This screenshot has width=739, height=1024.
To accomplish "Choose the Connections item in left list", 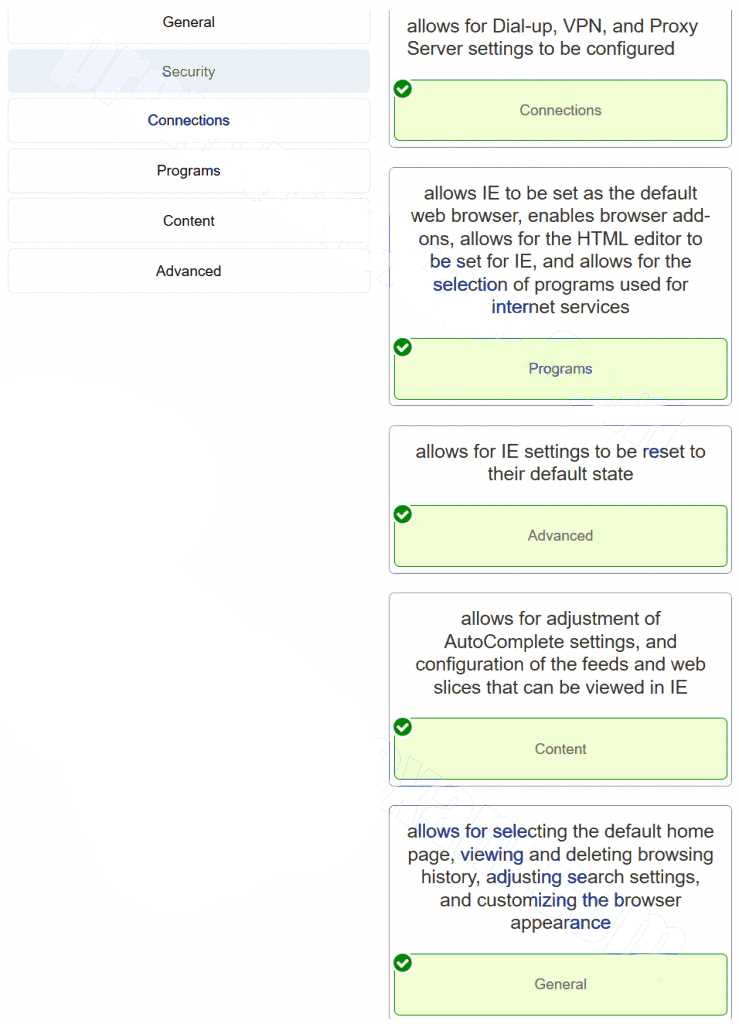I will pos(189,120).
